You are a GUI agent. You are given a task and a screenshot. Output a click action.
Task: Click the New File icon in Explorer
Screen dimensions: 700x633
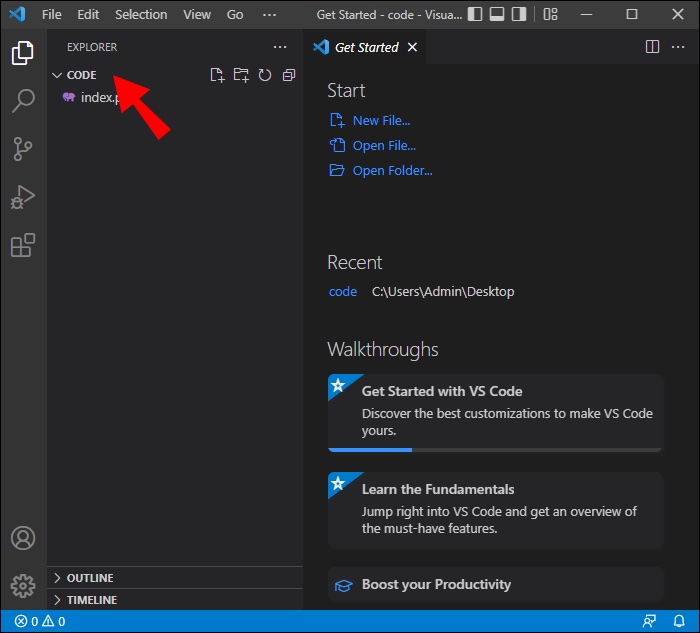coord(217,75)
